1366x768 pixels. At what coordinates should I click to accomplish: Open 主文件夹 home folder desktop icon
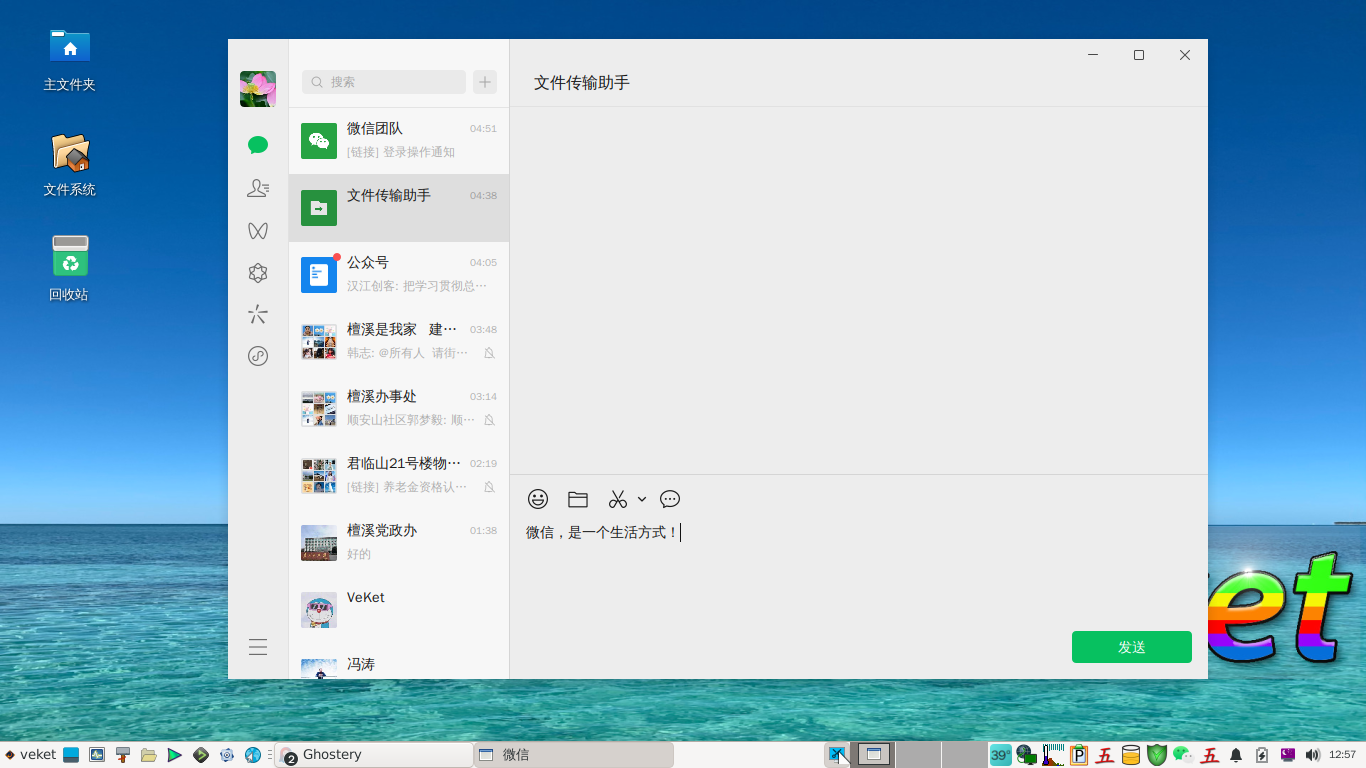(x=70, y=60)
